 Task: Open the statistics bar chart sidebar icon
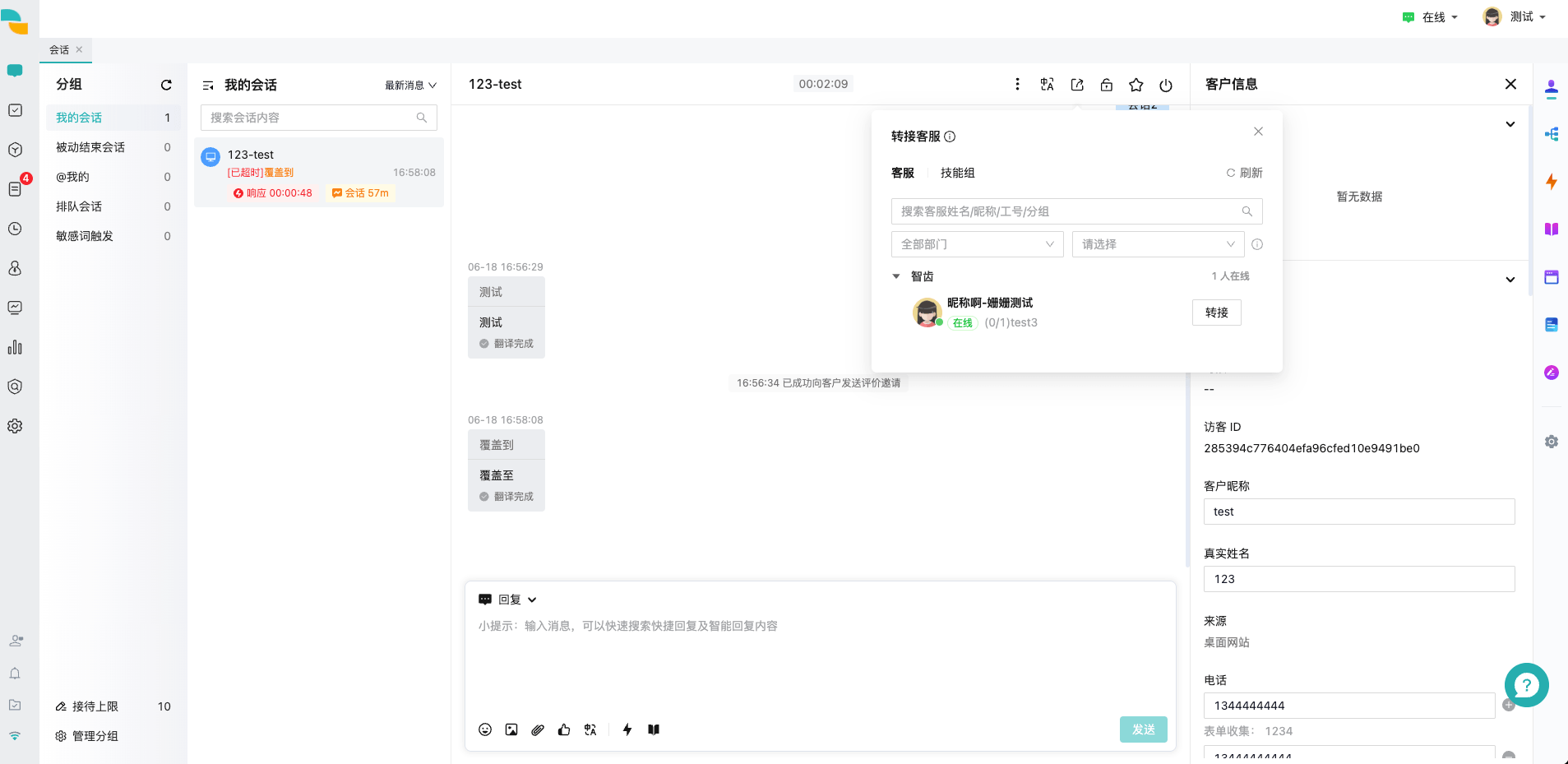tap(15, 347)
